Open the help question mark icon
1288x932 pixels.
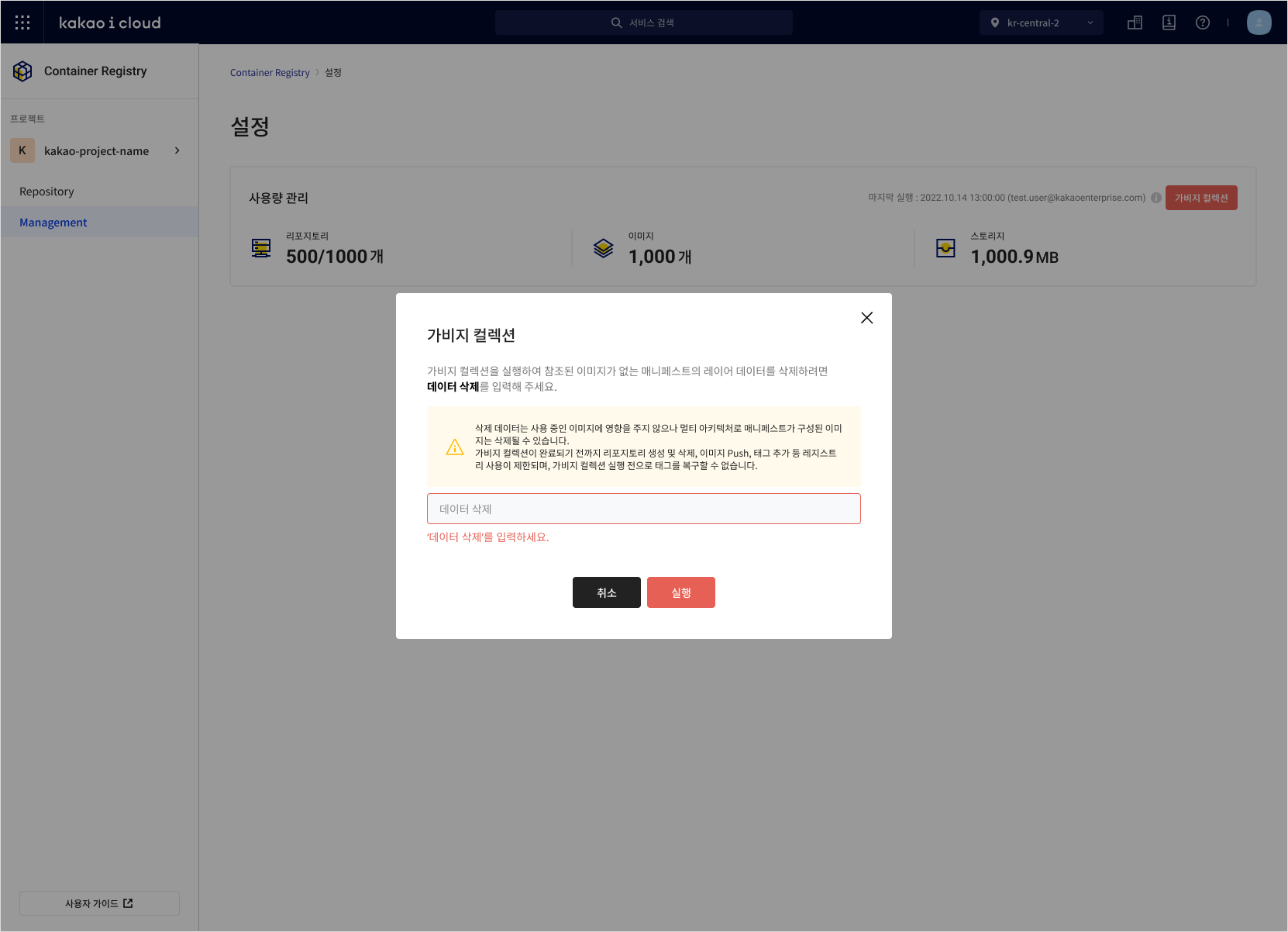1203,22
